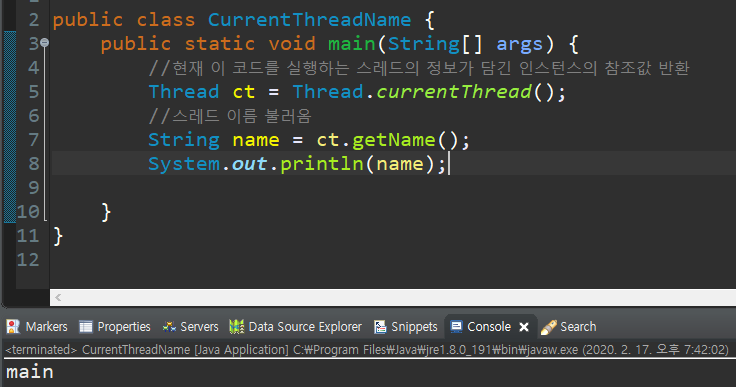Click line number 9 in gutter
This screenshot has width=736, height=387.
pyautogui.click(x=33, y=188)
